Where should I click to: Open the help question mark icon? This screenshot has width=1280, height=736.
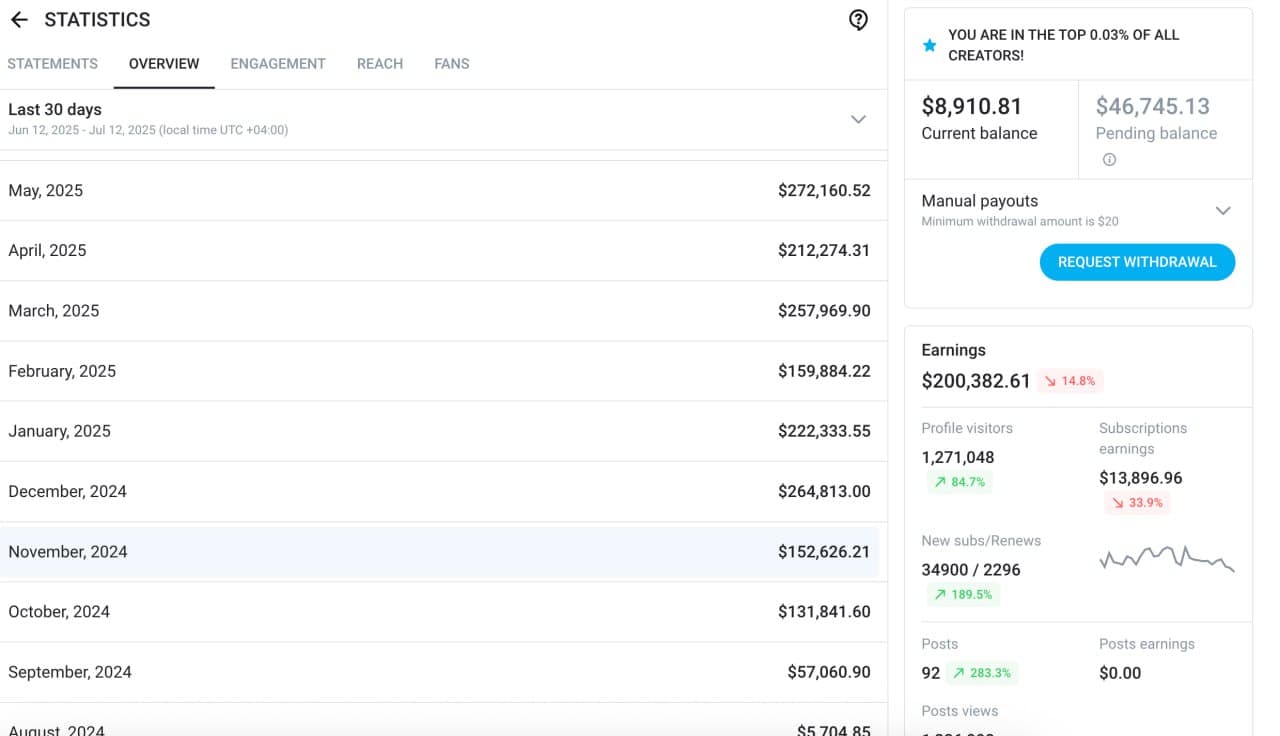[858, 20]
